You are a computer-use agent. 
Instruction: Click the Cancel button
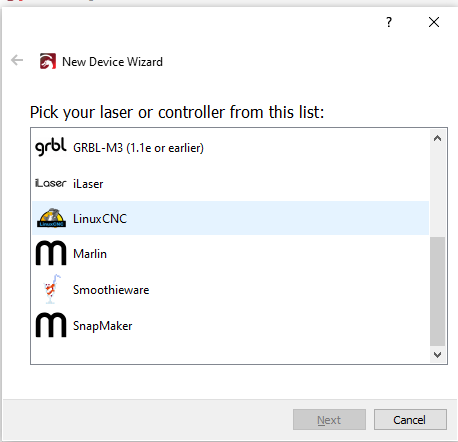pos(410,420)
